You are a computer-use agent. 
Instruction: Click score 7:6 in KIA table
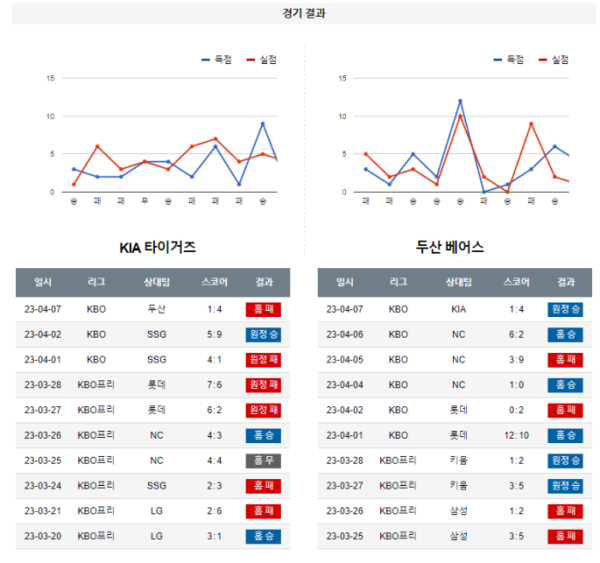(x=214, y=385)
